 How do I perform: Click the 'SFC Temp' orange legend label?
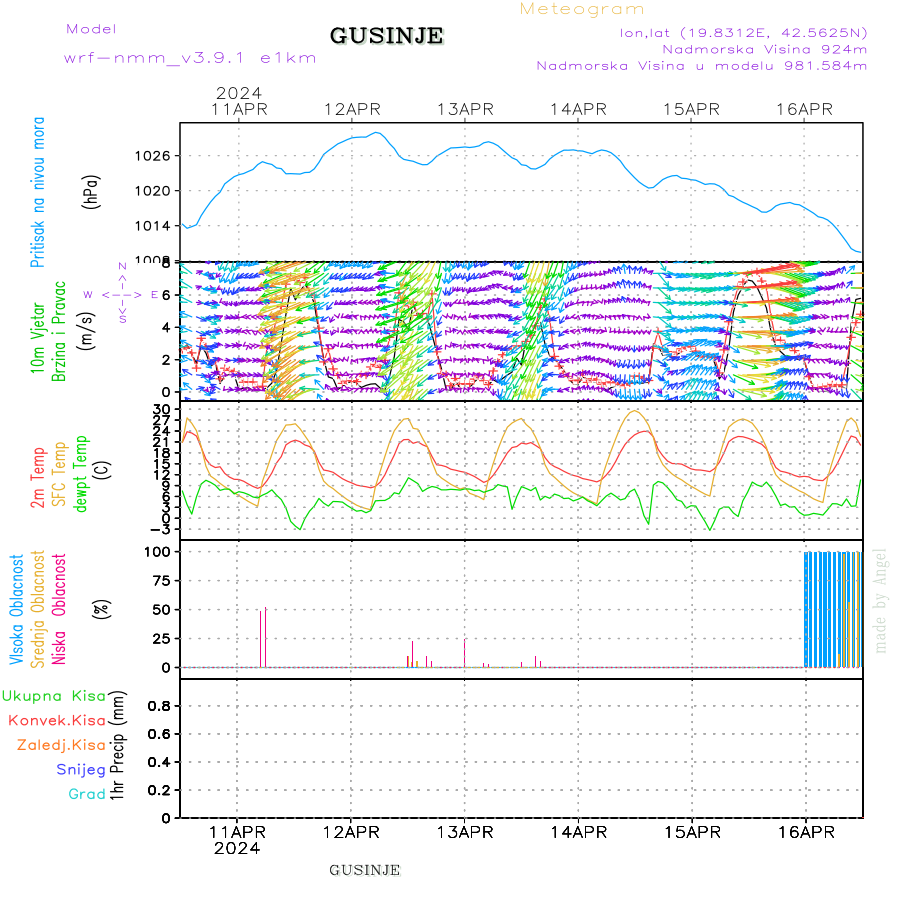[59, 474]
